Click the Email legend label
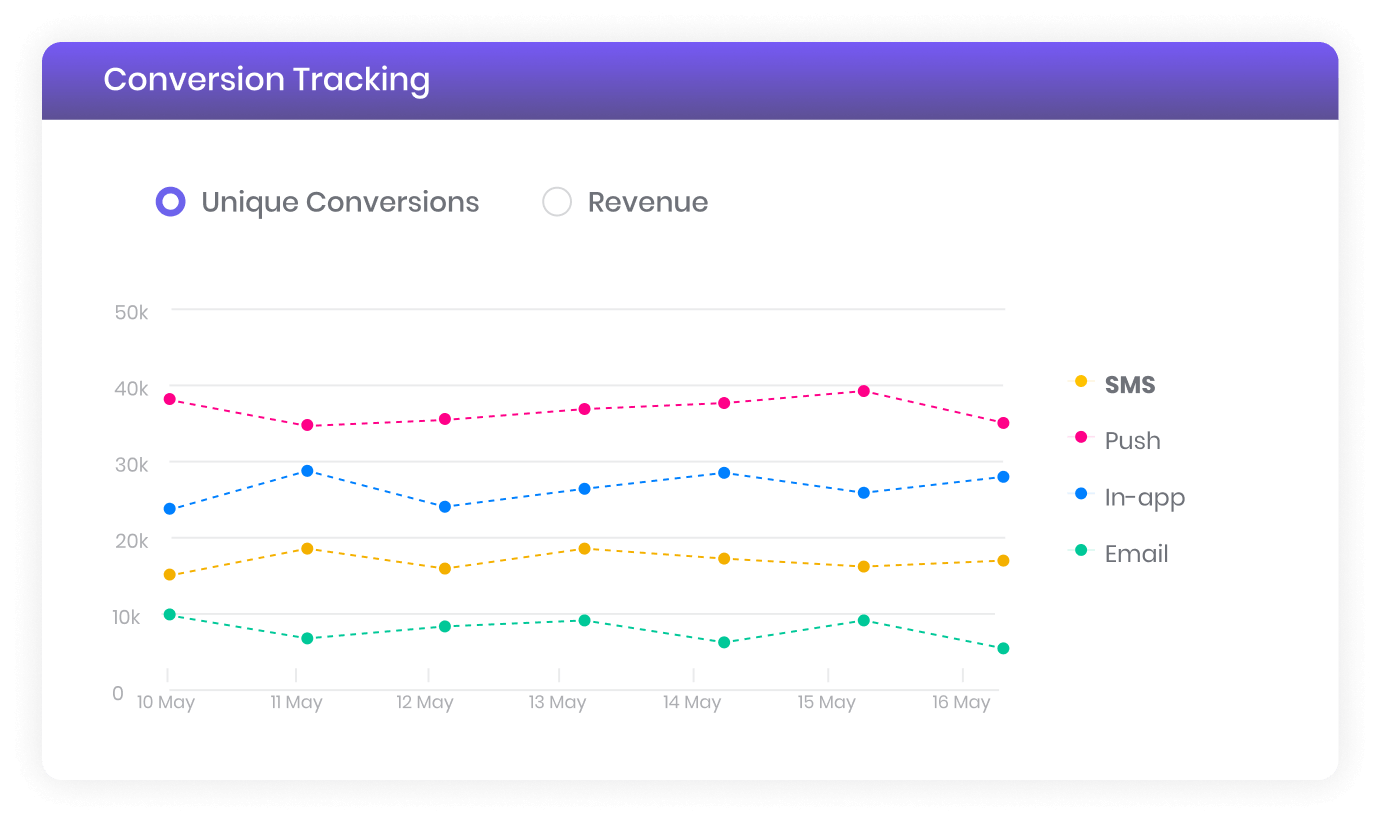The height and width of the screenshot is (820, 1379). 1137,554
